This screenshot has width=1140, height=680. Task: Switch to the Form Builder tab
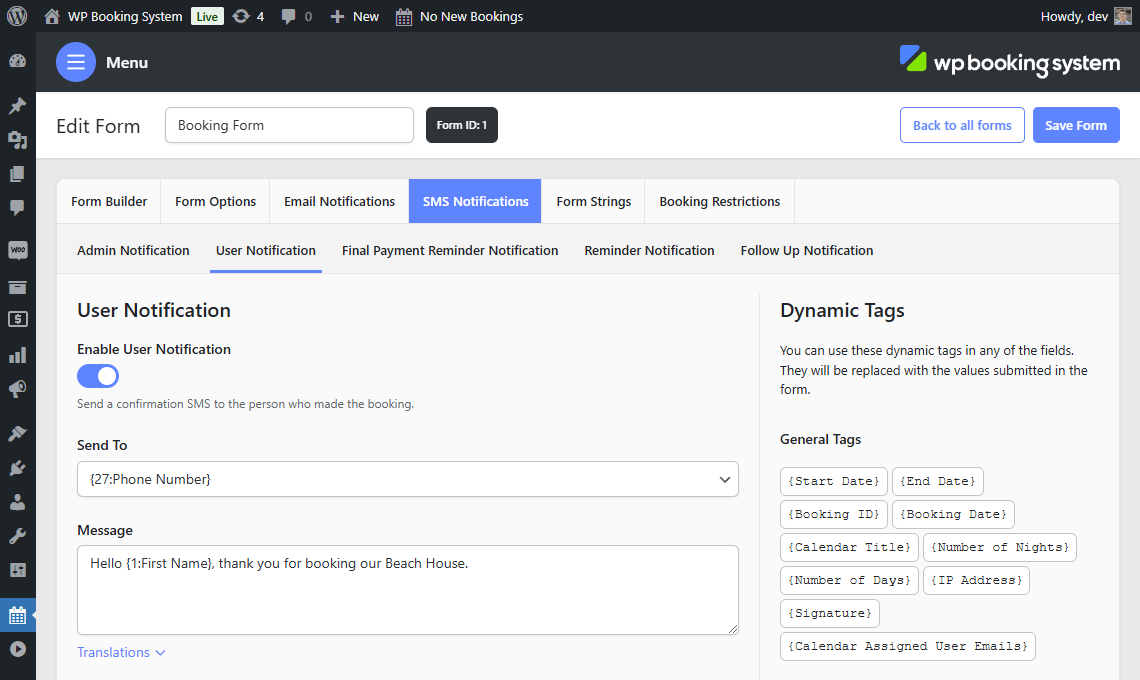[x=109, y=201]
